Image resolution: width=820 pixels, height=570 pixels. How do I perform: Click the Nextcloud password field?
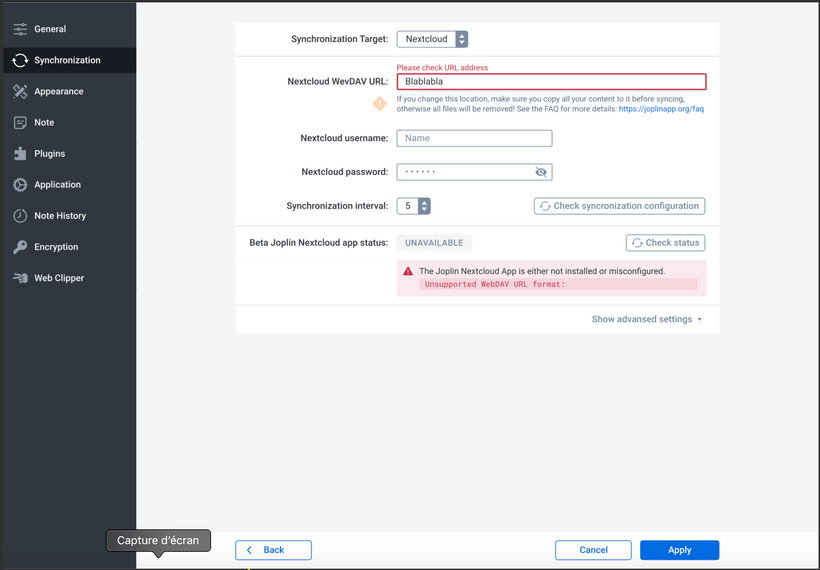(x=474, y=172)
